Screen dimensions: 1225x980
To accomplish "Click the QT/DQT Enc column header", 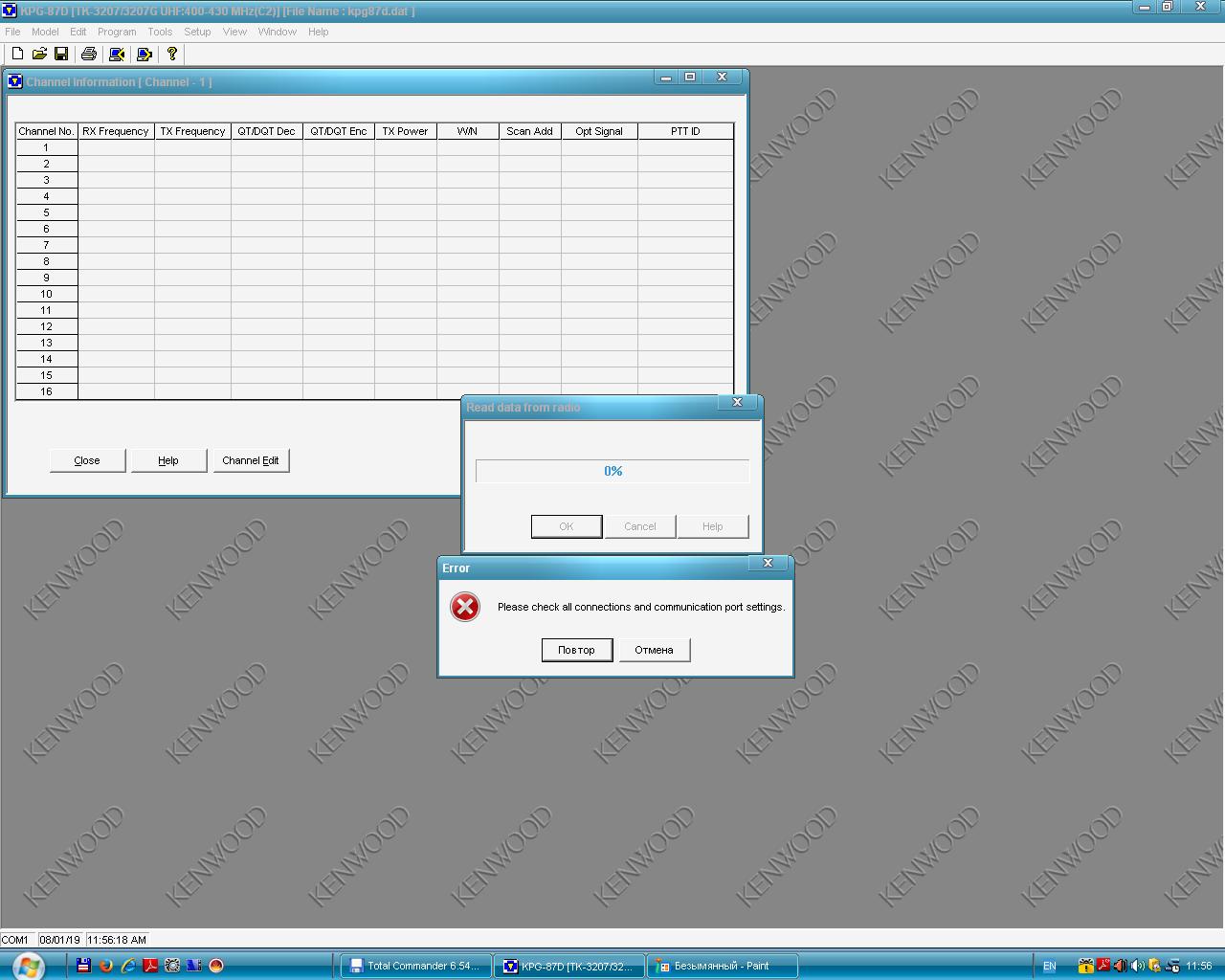I will tap(339, 131).
